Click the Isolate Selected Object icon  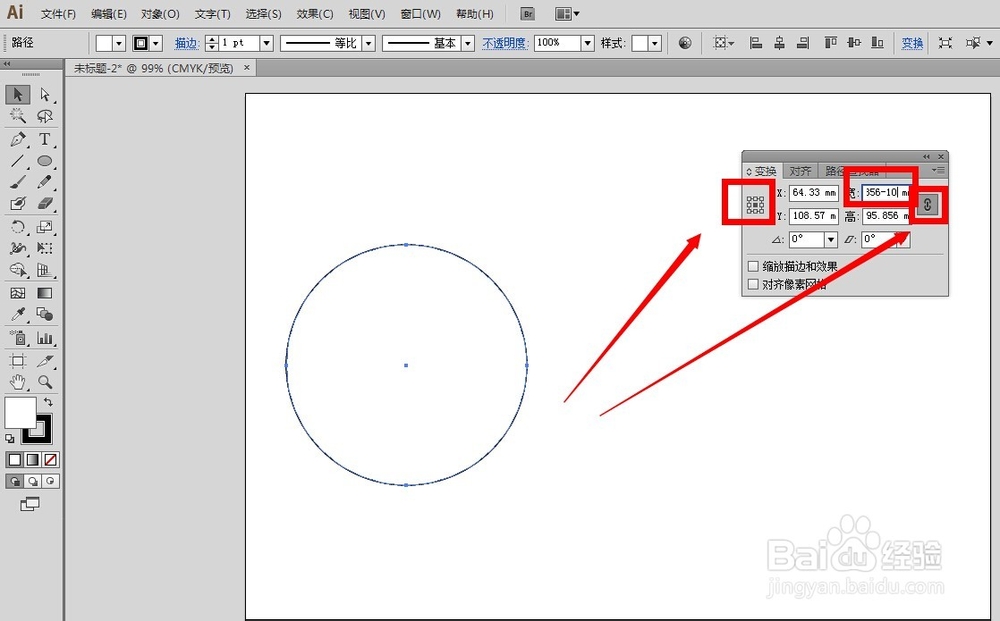[x=946, y=43]
